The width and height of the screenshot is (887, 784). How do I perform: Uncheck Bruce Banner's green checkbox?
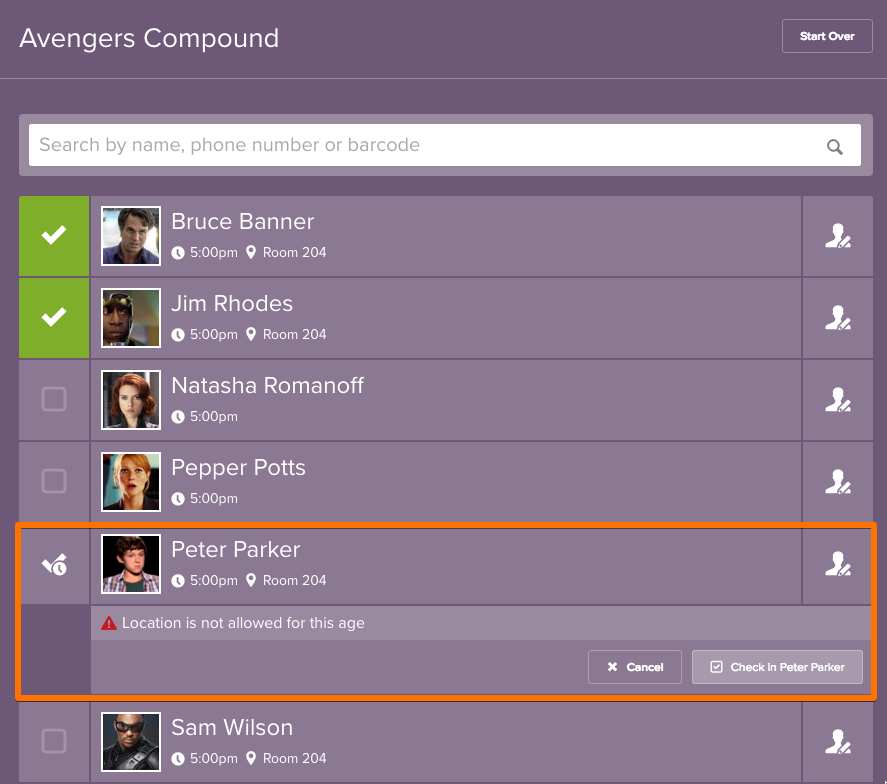pos(54,236)
